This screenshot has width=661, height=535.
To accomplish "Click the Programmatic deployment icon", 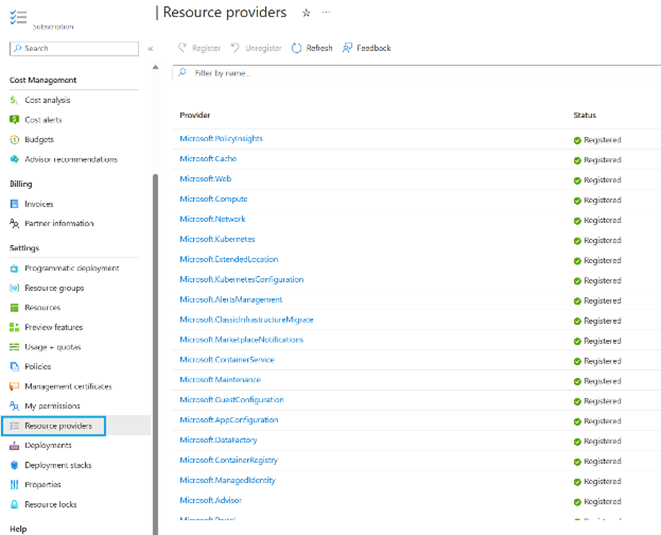I will [14, 268].
